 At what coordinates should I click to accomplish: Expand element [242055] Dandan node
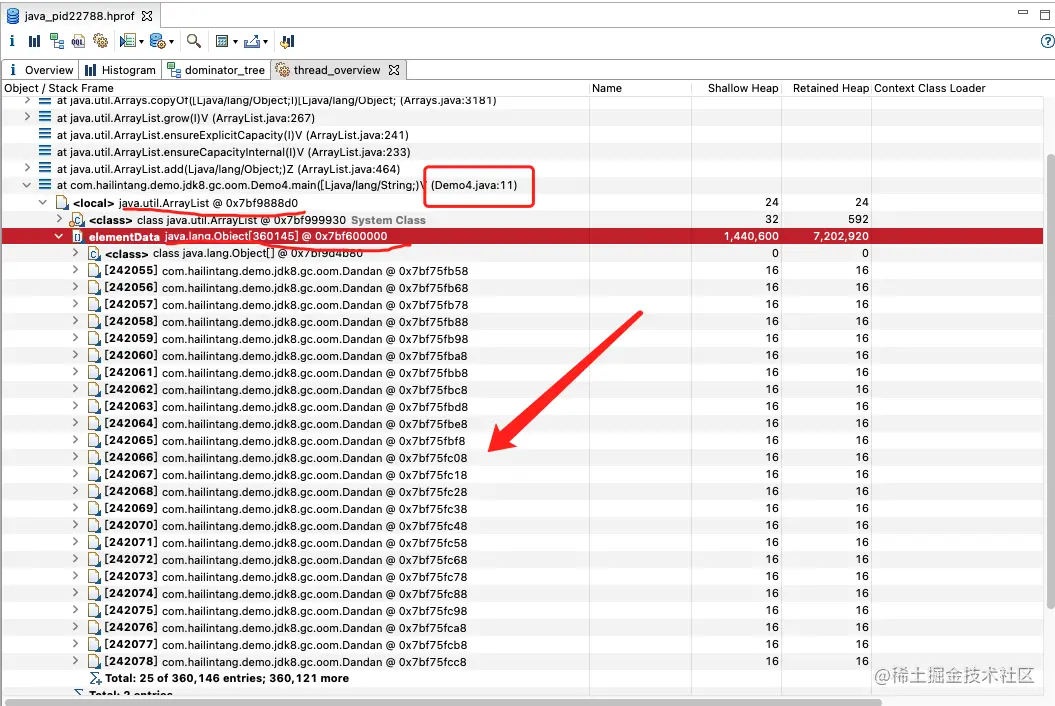(x=75, y=270)
